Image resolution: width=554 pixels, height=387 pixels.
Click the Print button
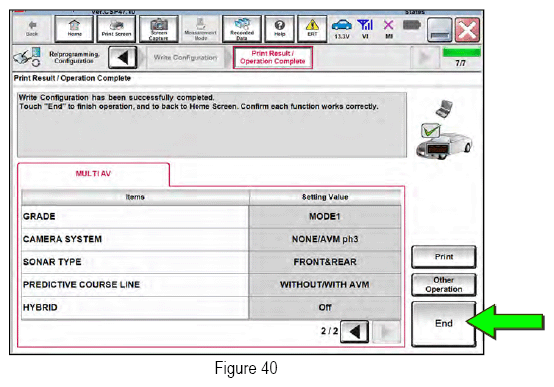[444, 257]
